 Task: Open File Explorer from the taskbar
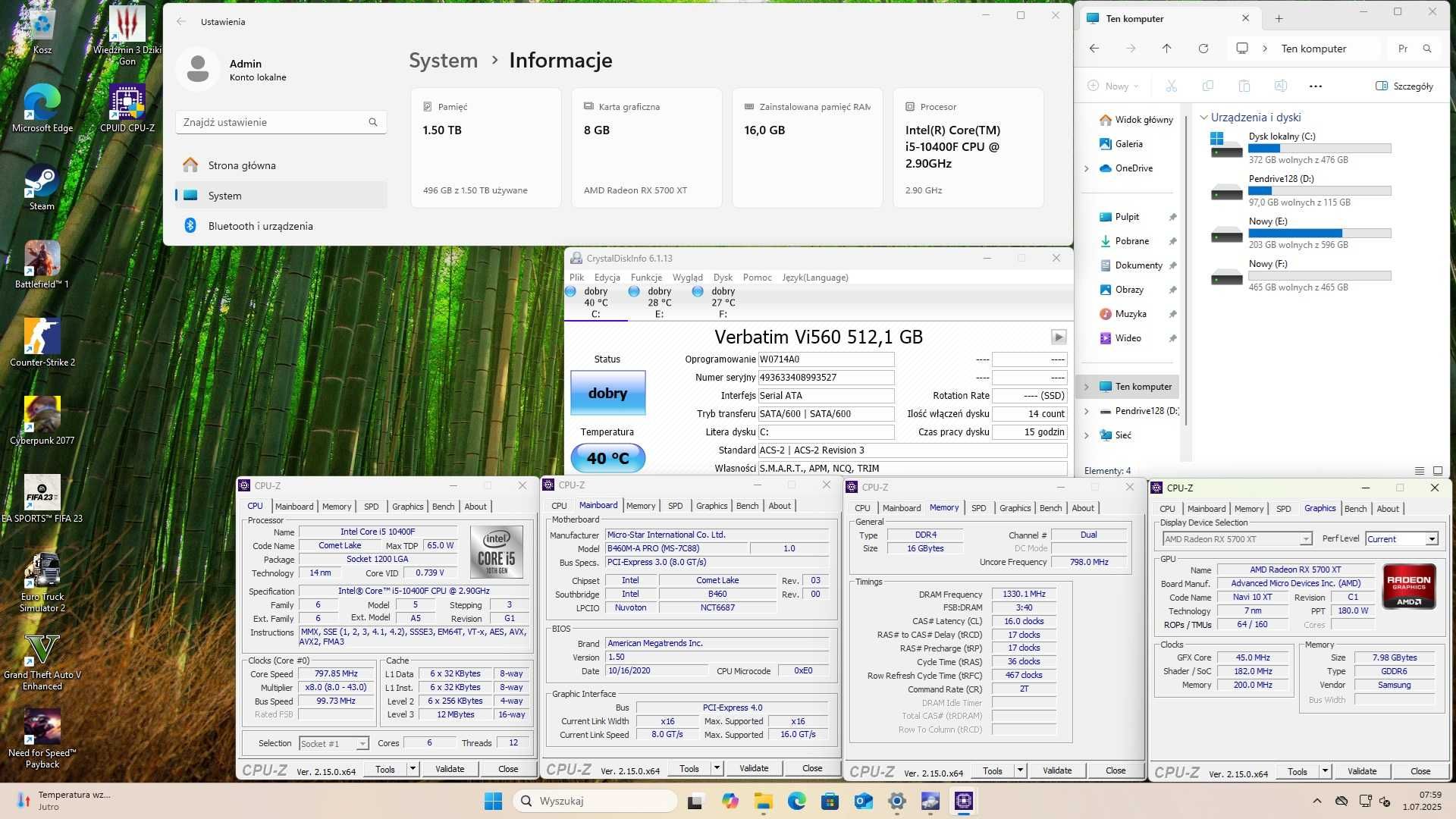click(763, 801)
